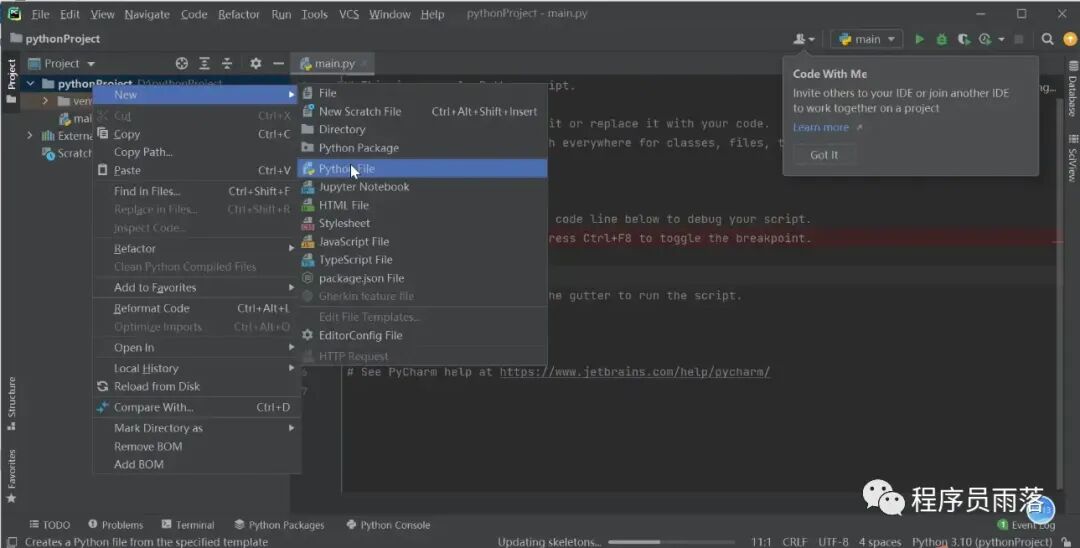Open the Refactor context submenu
The height and width of the screenshot is (548, 1080).
(x=196, y=249)
